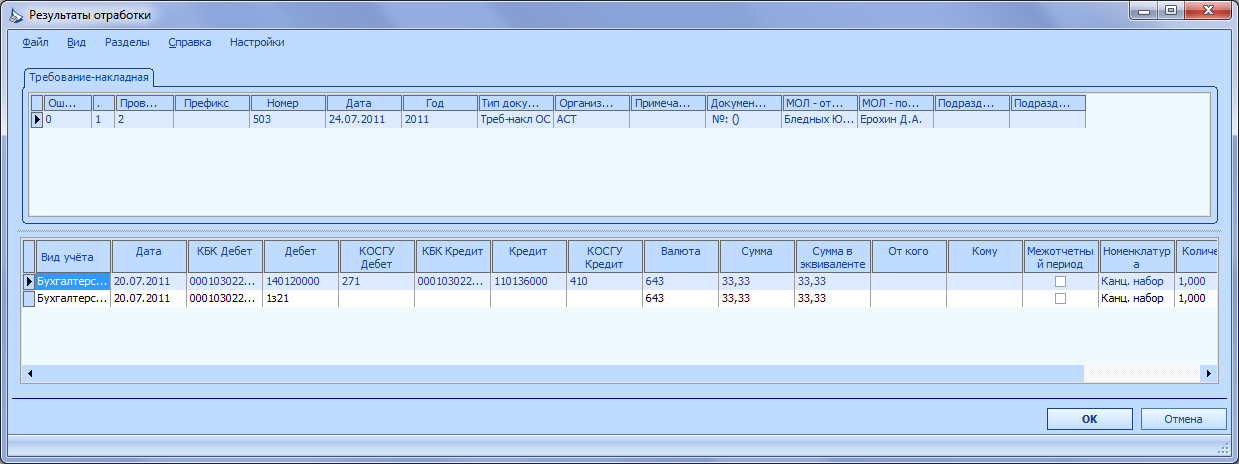Click the Кредит column header
The width and height of the screenshot is (1239, 464).
click(x=529, y=257)
